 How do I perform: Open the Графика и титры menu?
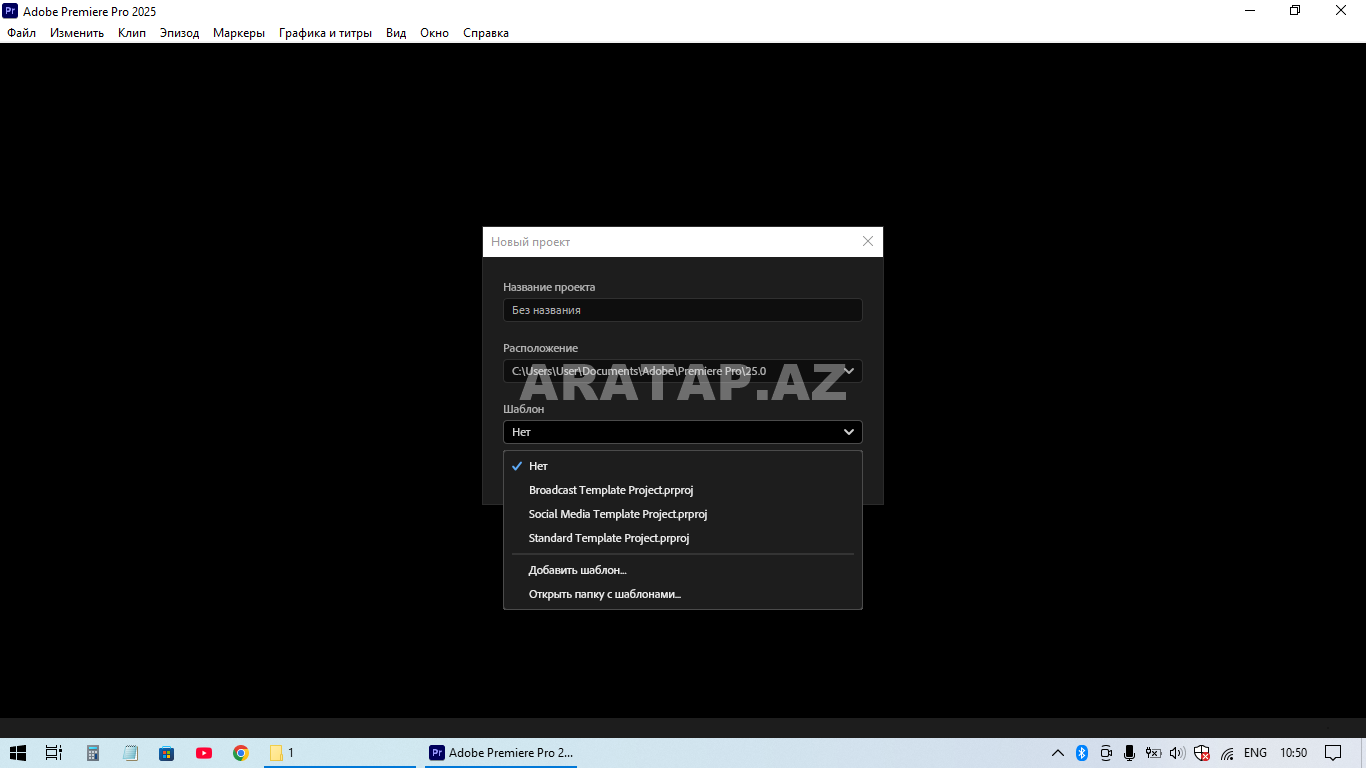tap(325, 33)
